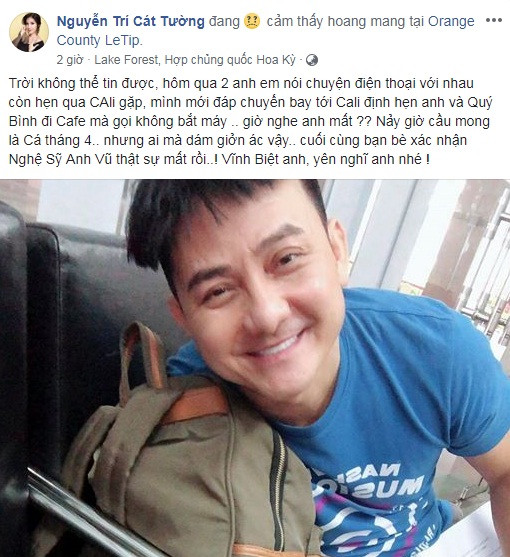Screen dimensions: 510x557
Task: Open the three-dot post options menu
Action: click(x=494, y=20)
